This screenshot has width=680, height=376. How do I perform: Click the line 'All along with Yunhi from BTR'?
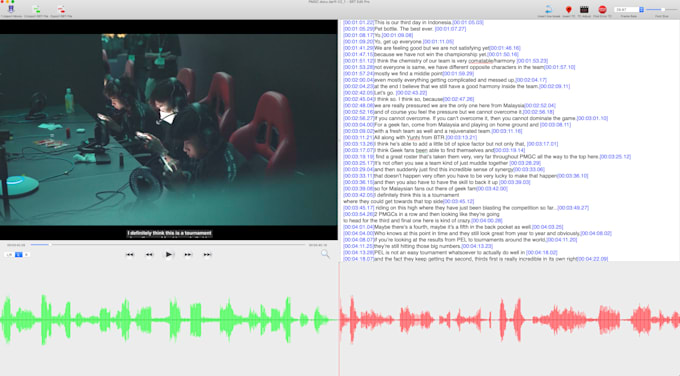pos(410,137)
